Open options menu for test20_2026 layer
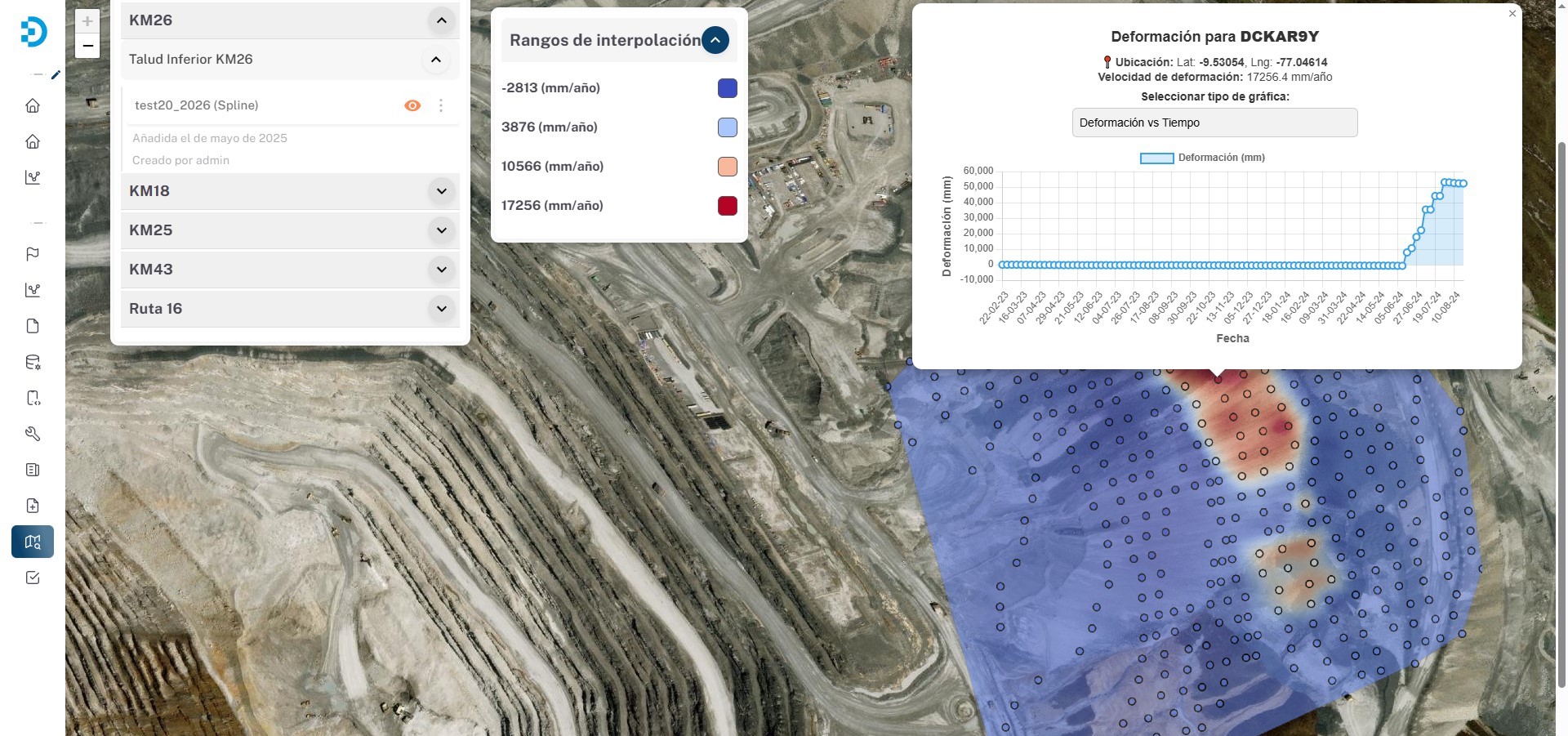 click(441, 105)
